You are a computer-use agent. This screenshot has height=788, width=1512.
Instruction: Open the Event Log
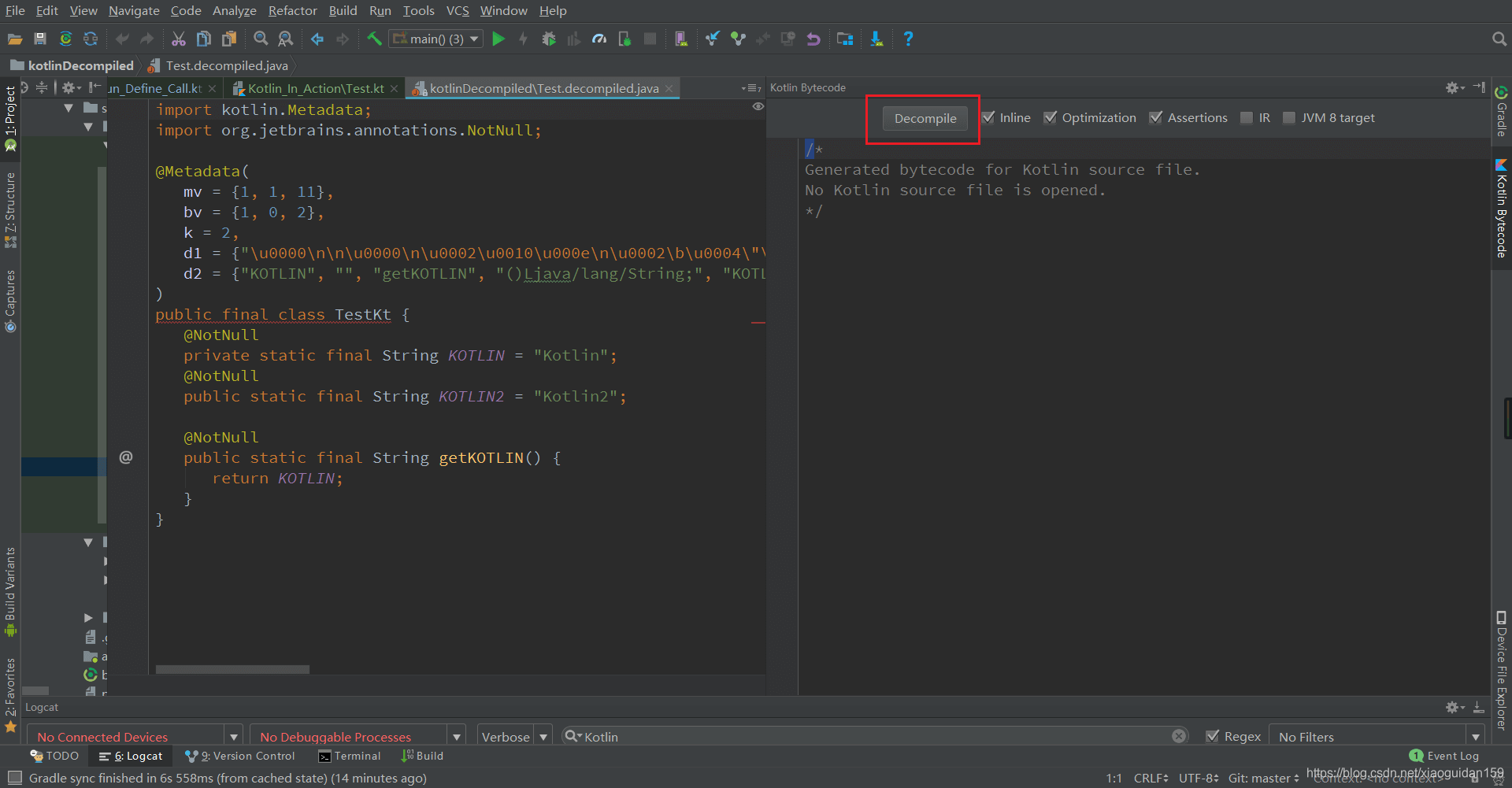click(x=1444, y=756)
